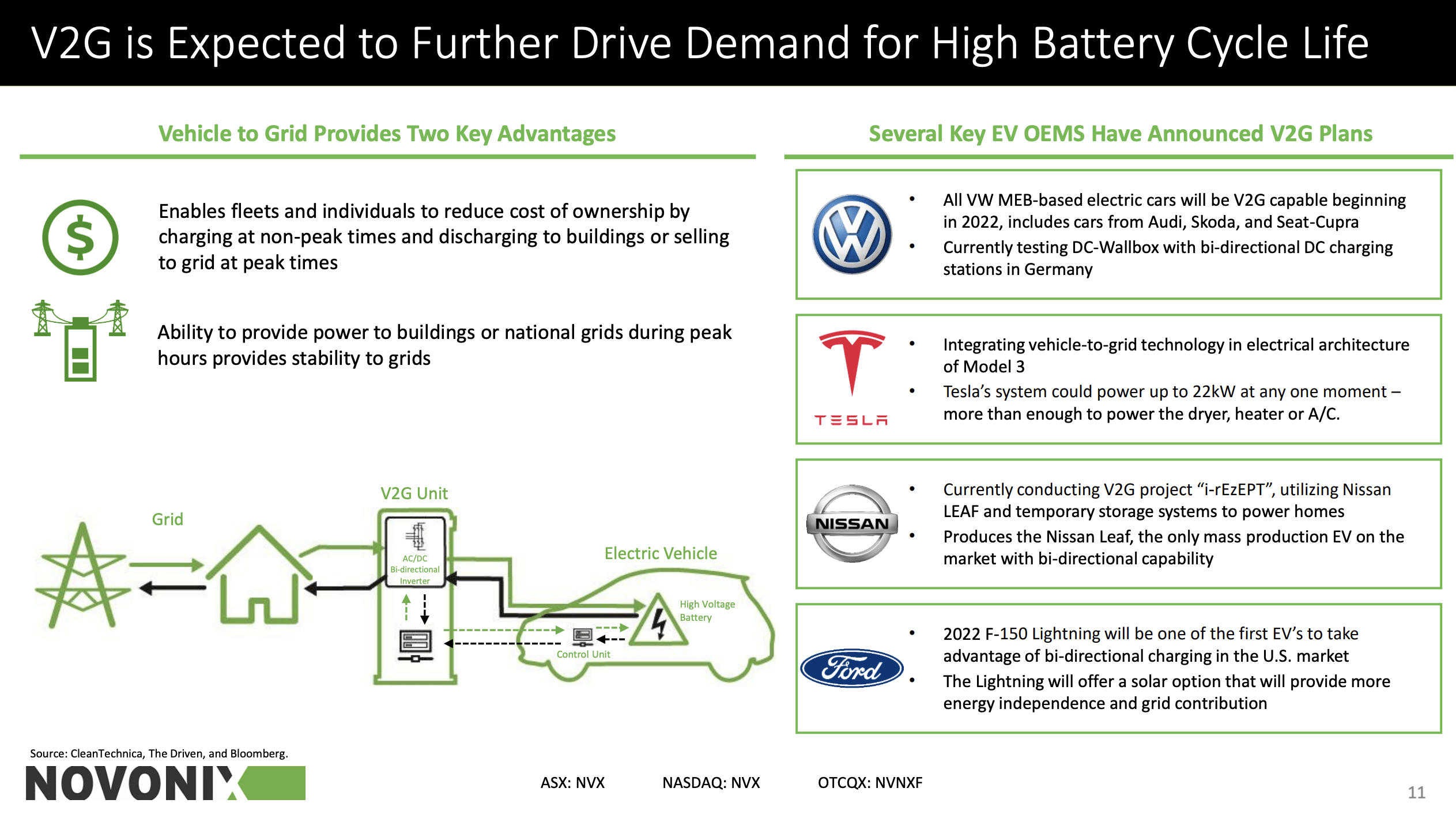The image size is (1456, 822).
Task: Click the 'Vehicle to Grid Provides Two Key Advantages' heading
Action: [387, 134]
